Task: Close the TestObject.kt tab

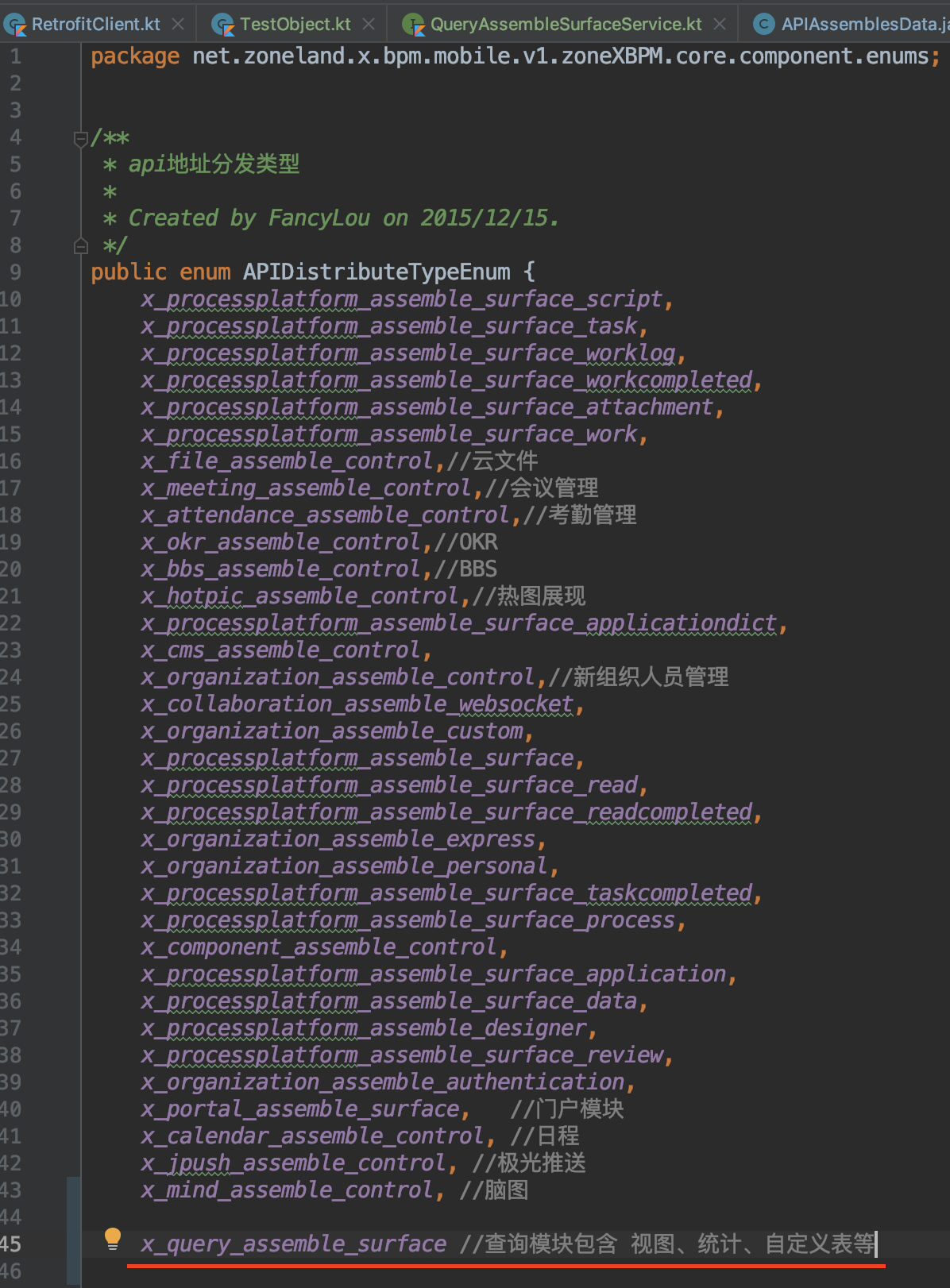Action: [x=369, y=25]
